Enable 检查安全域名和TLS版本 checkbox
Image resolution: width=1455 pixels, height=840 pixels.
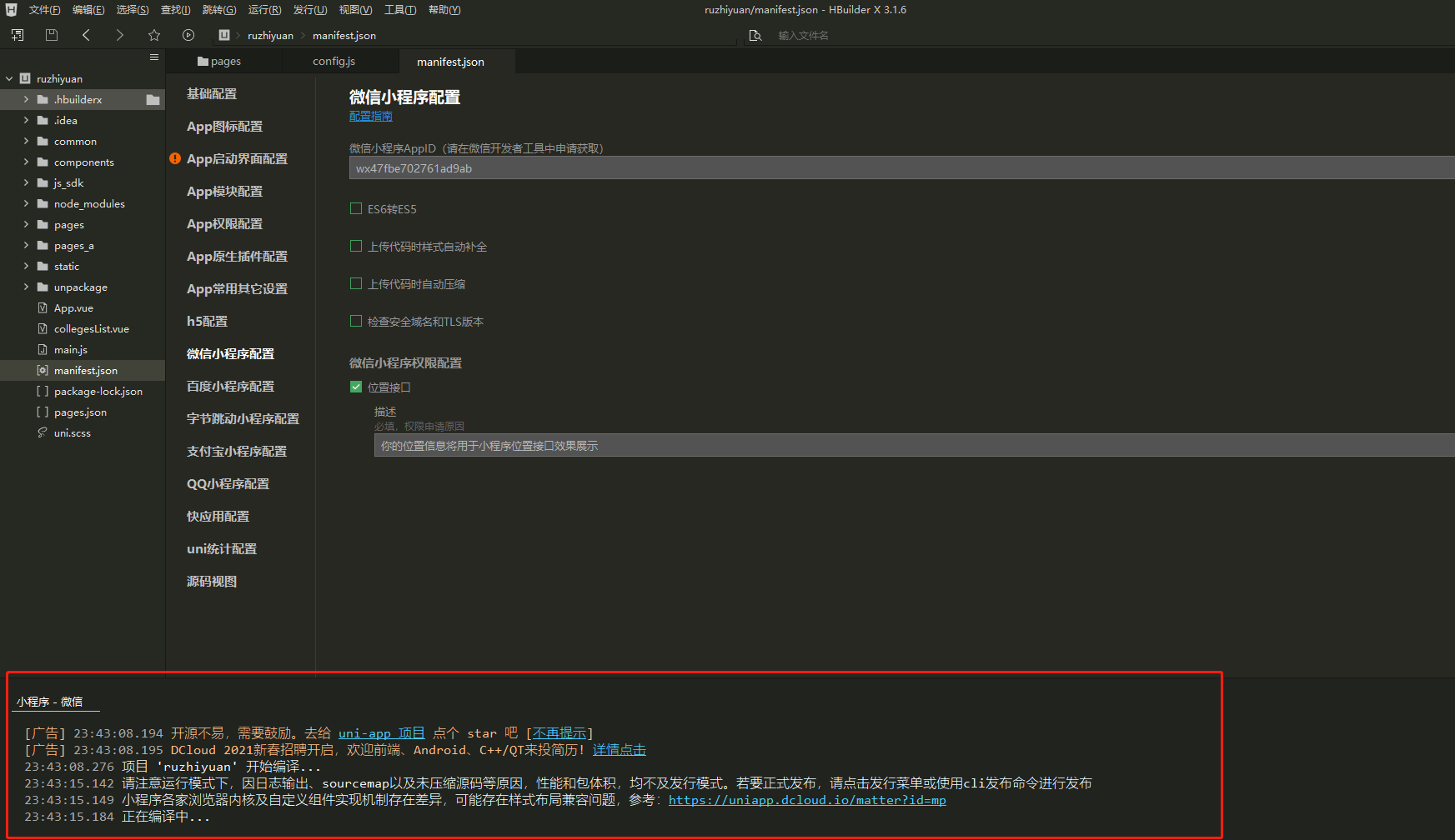(356, 321)
